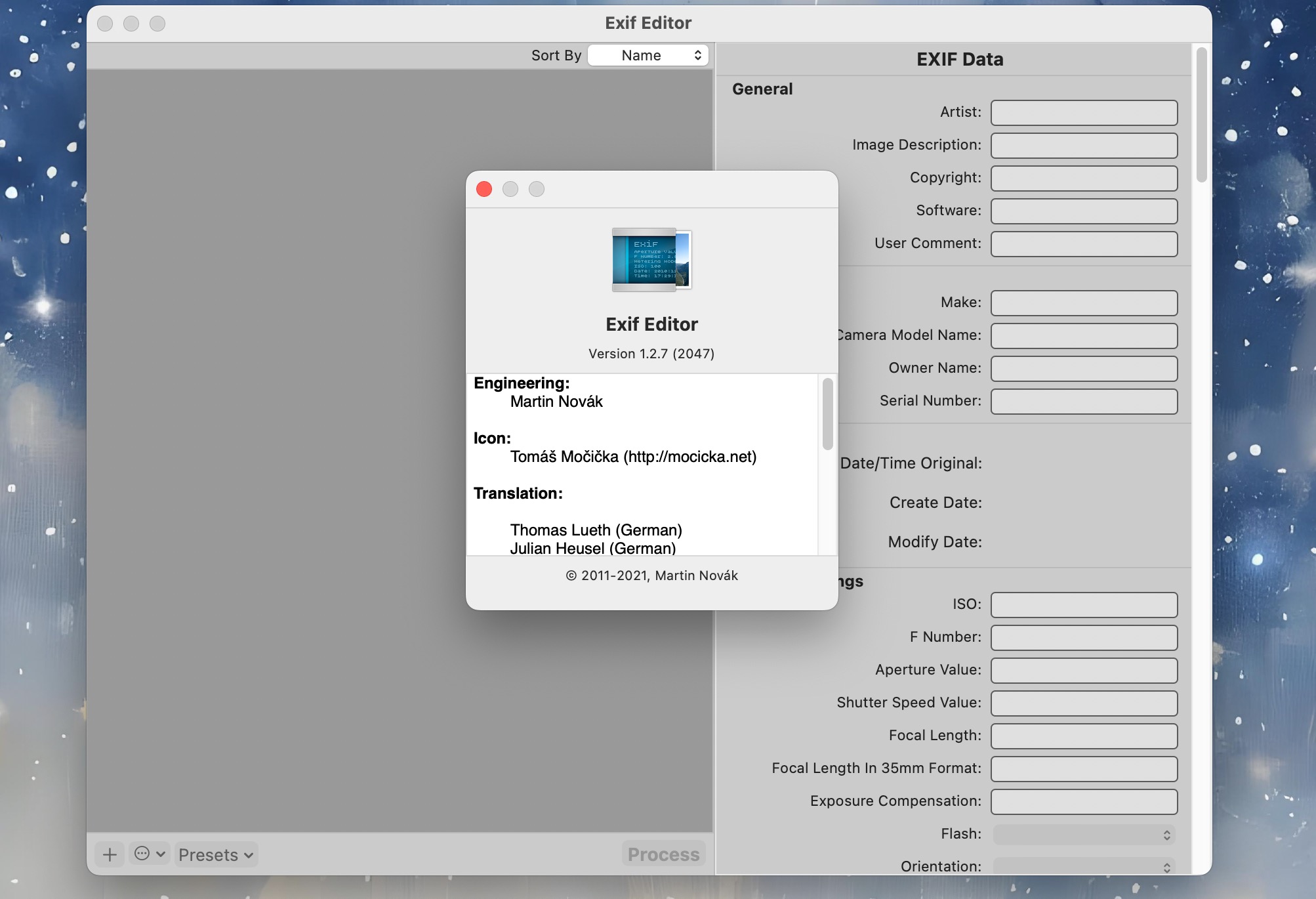Click the EXIF Data panel scrollbar

pyautogui.click(x=1202, y=115)
